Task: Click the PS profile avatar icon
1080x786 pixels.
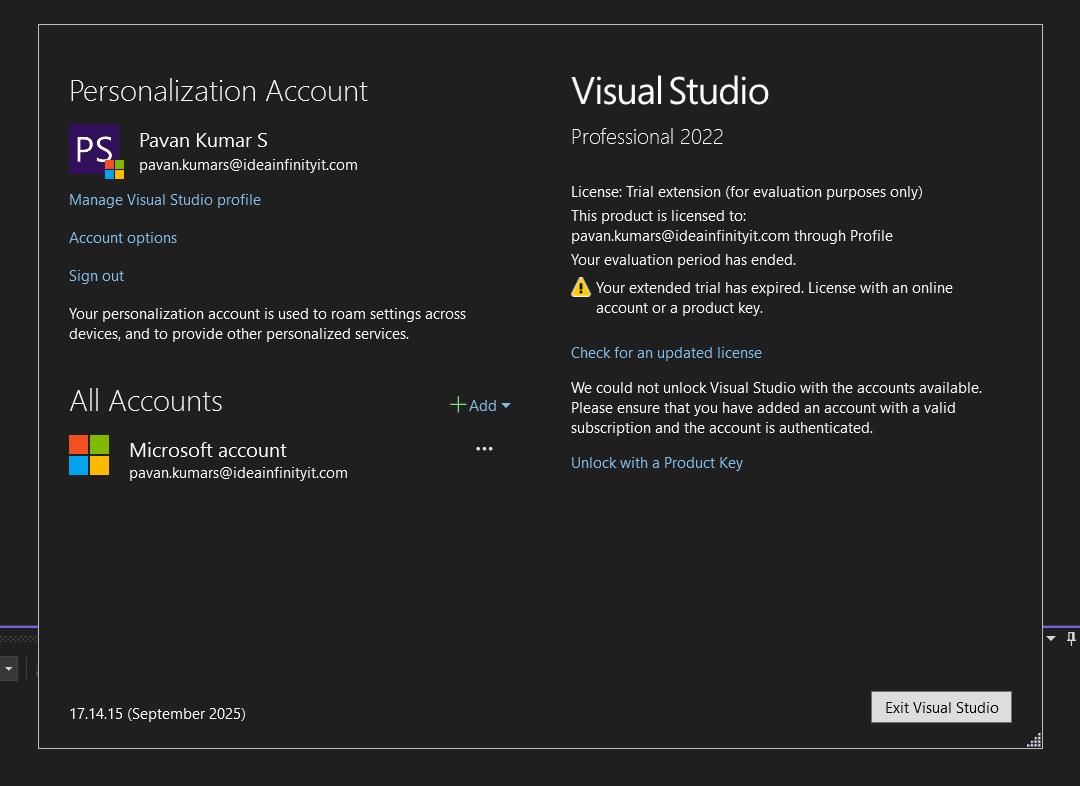Action: point(95,150)
